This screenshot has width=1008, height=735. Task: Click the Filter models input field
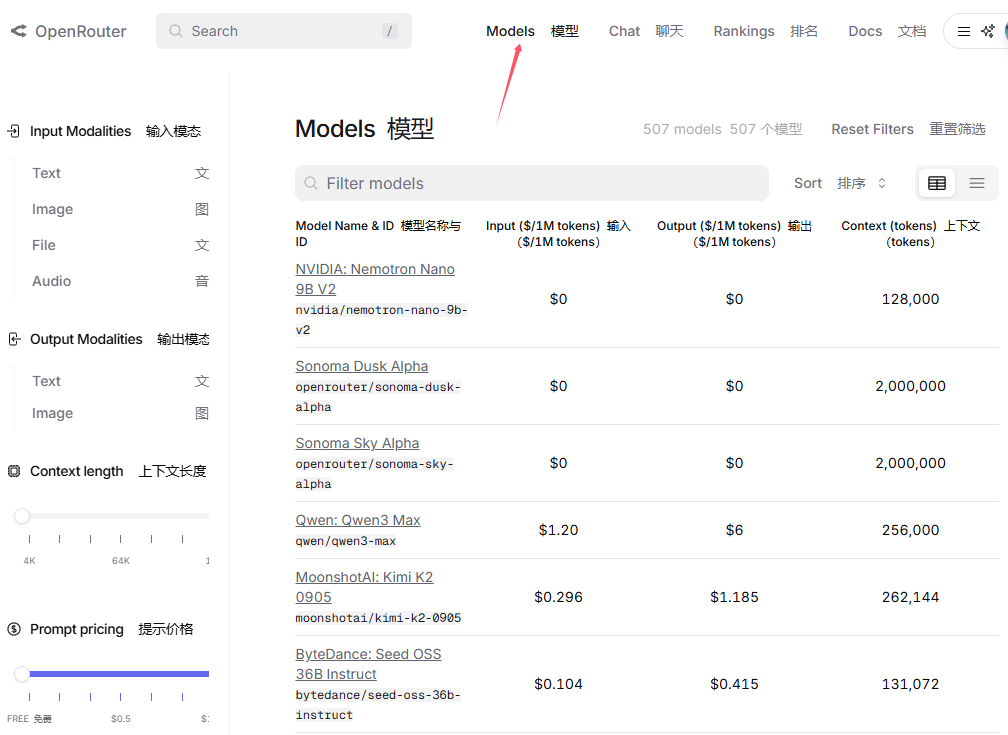pos(532,183)
